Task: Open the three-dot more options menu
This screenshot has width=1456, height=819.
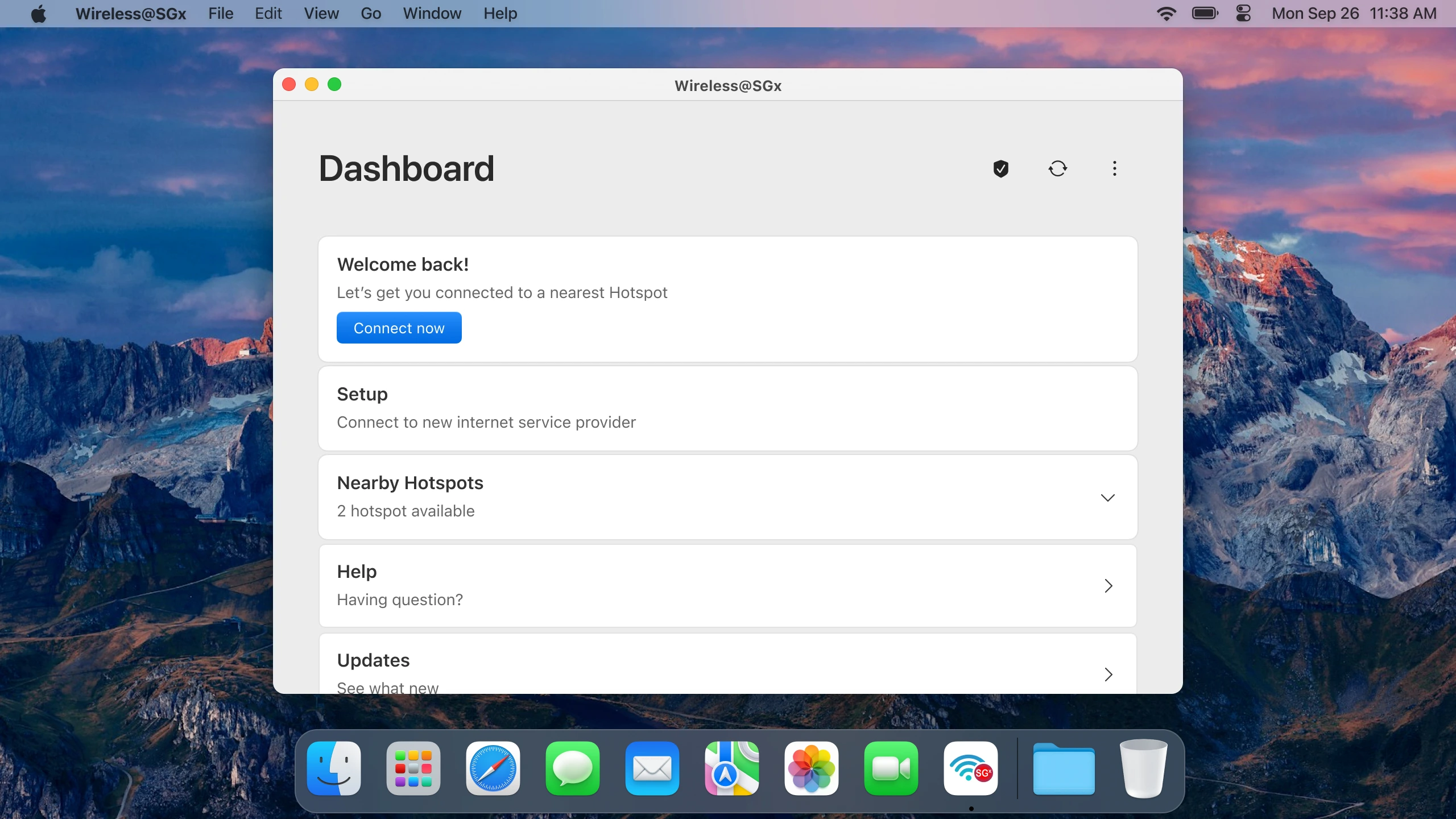Action: [1114, 168]
